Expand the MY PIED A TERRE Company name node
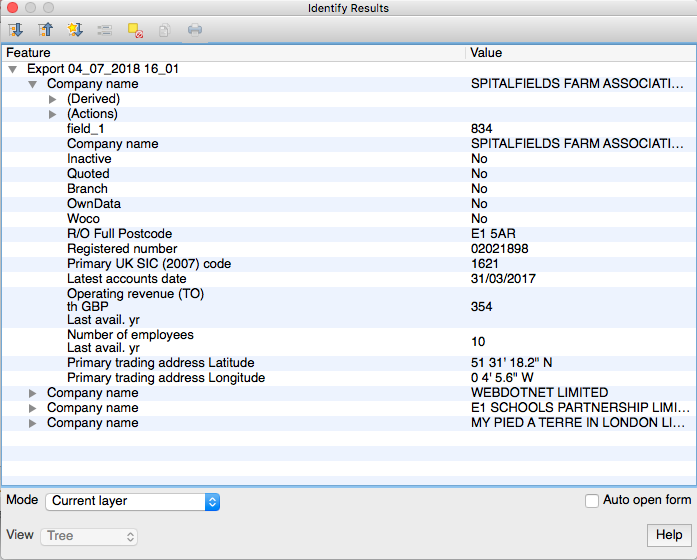The width and height of the screenshot is (697, 560). click(32, 423)
